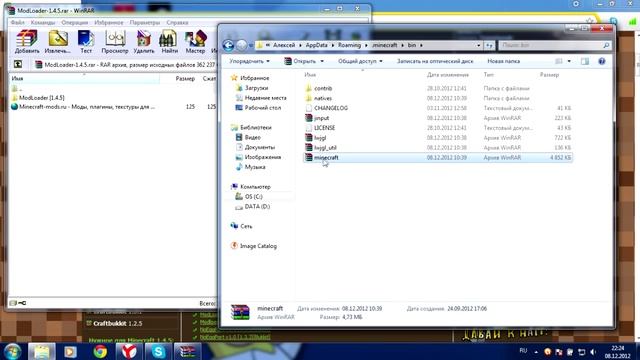
Task: Select contrib folder in file list
Action: (319, 88)
